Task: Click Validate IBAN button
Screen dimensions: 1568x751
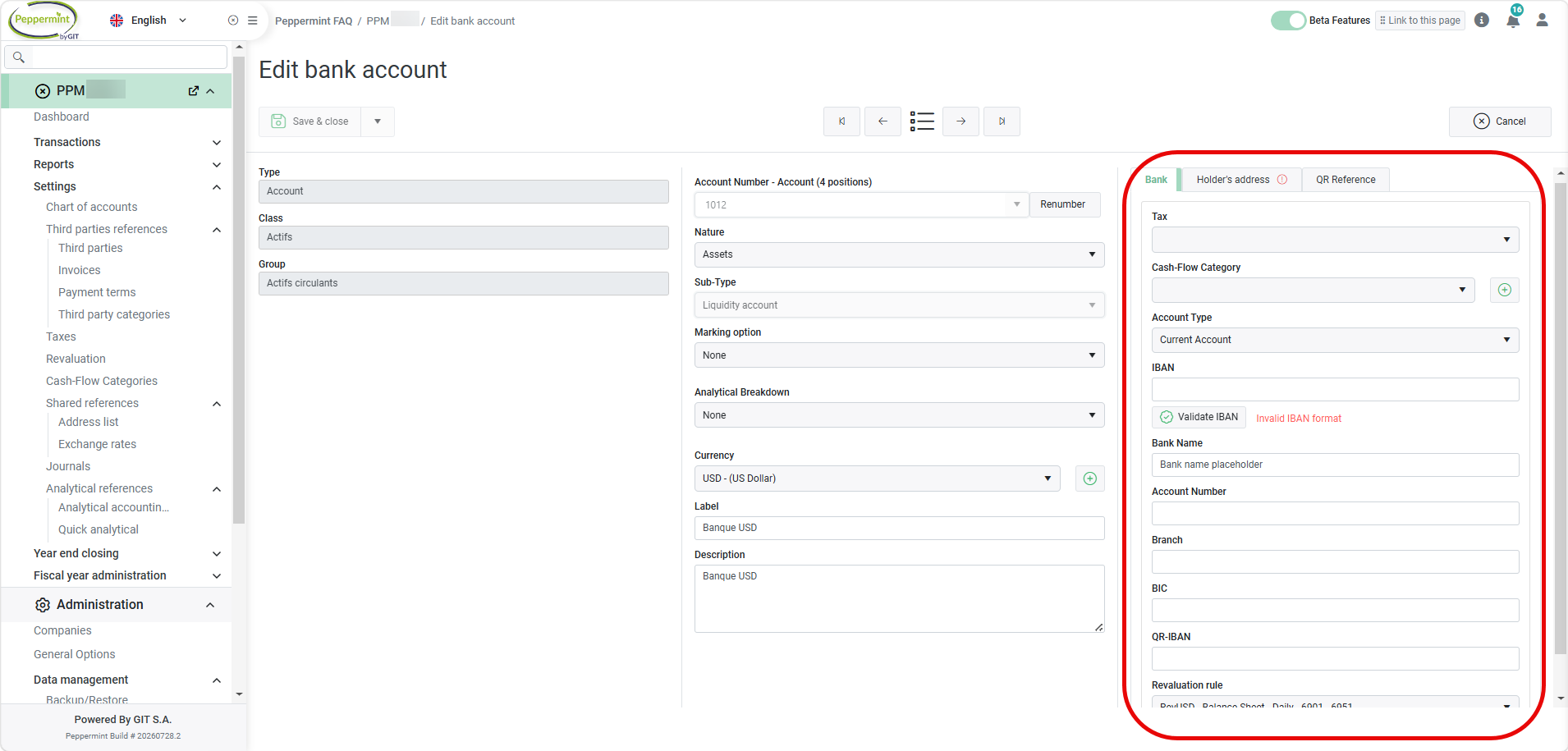Action: tap(1199, 417)
